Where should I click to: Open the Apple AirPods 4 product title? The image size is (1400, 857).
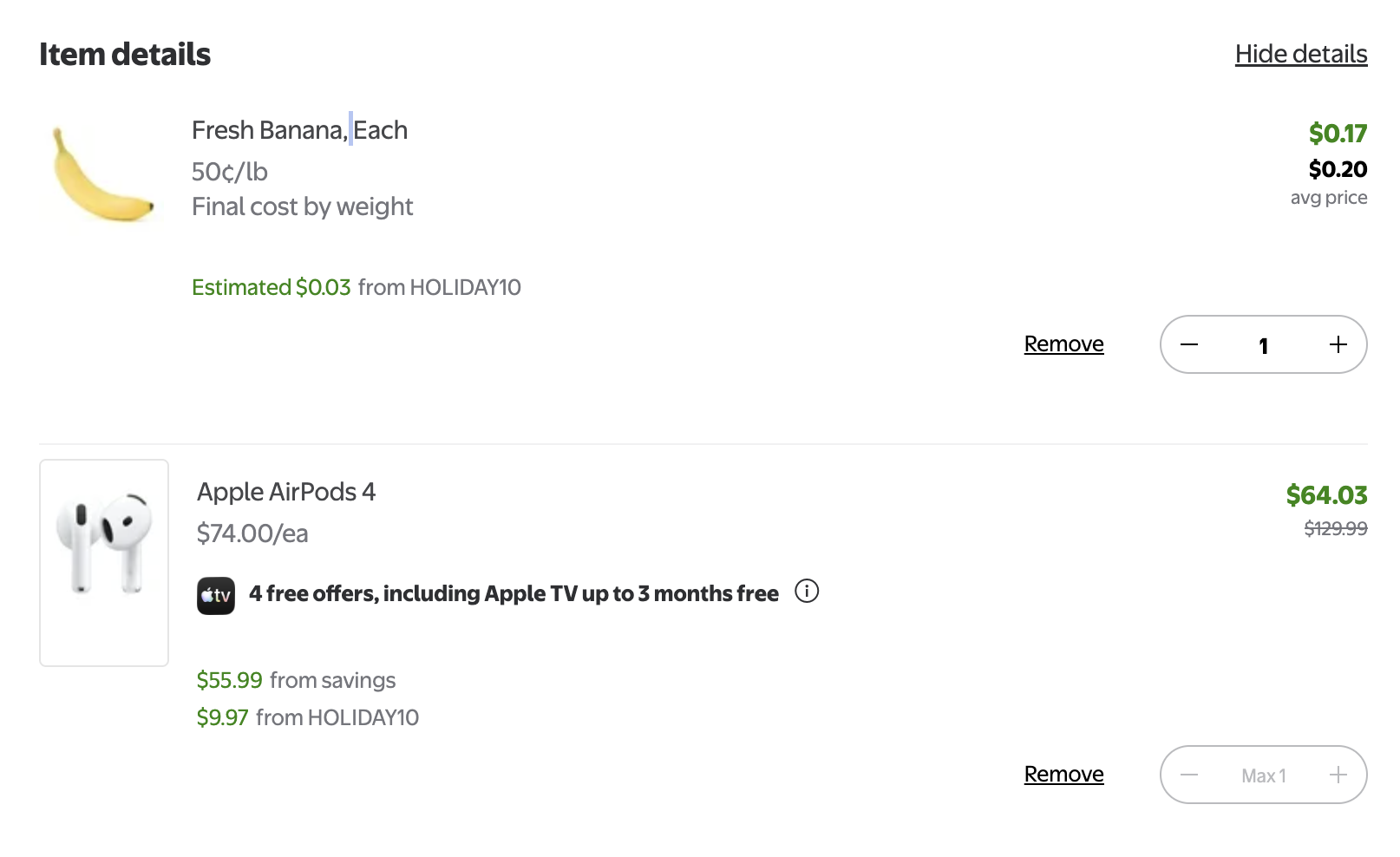pos(286,492)
